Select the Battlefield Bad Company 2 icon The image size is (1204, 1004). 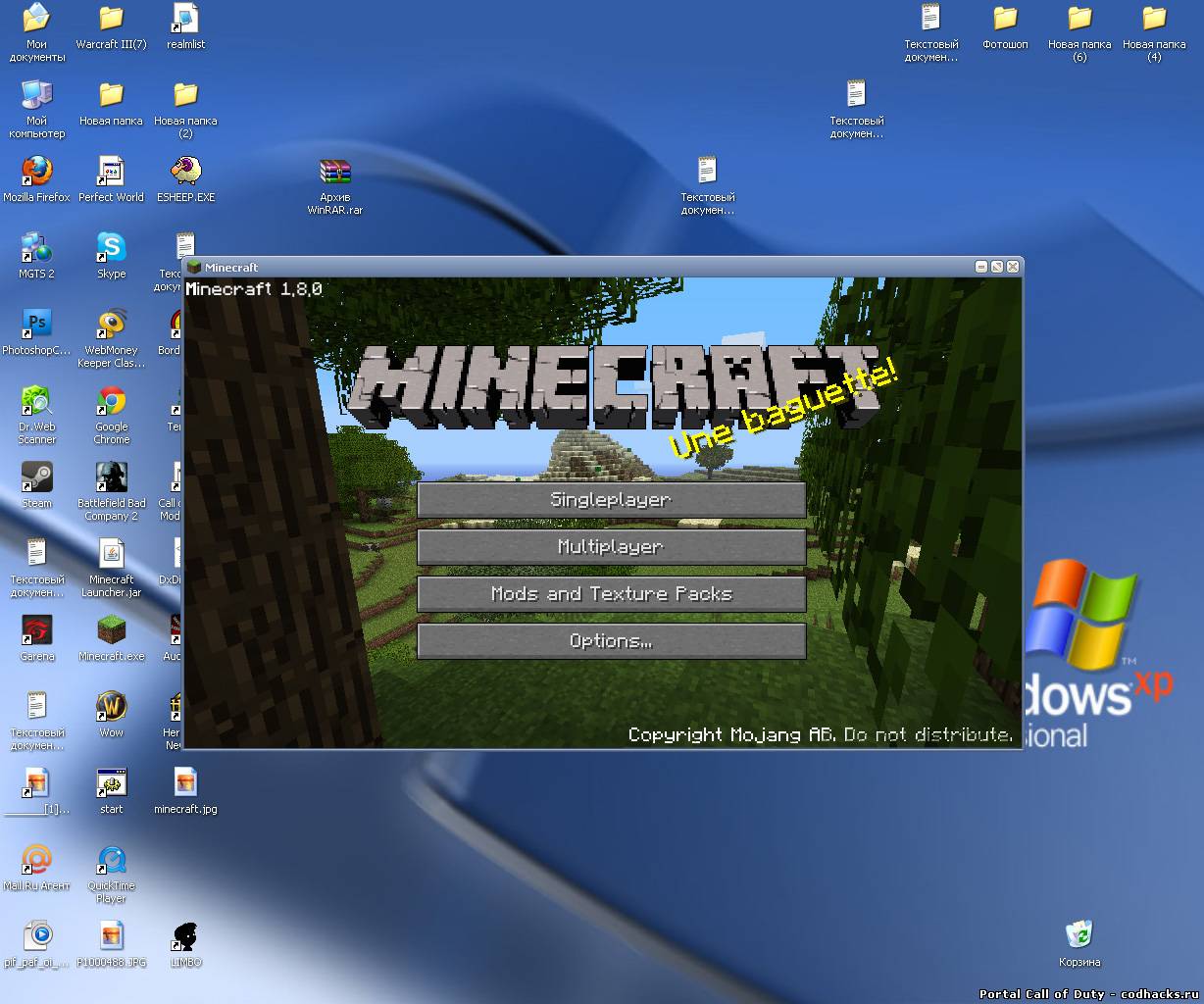coord(111,477)
